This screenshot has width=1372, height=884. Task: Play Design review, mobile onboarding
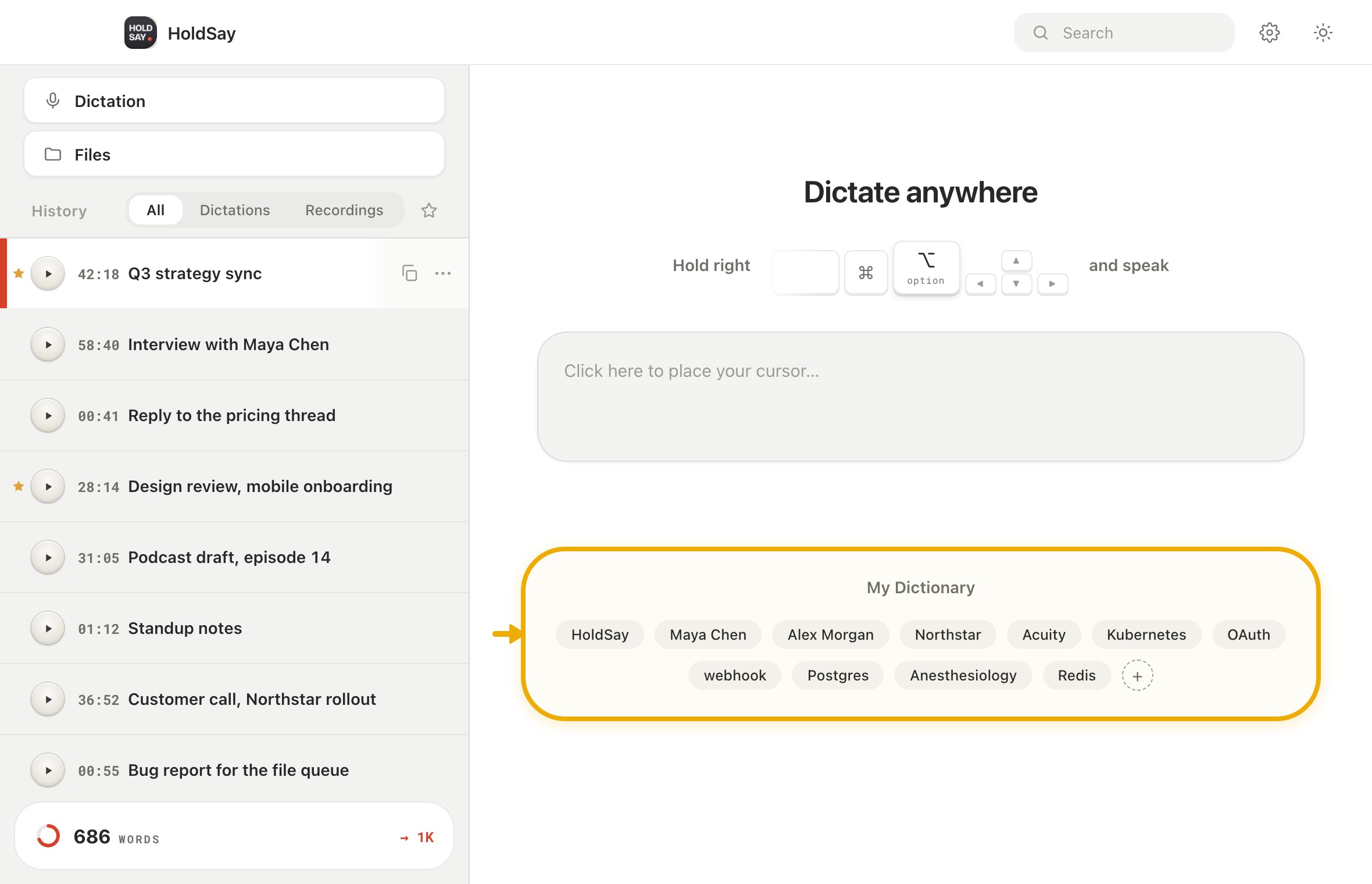(48, 486)
